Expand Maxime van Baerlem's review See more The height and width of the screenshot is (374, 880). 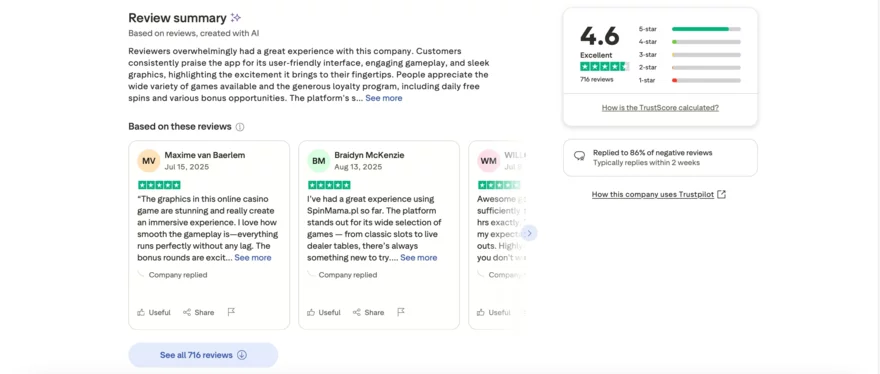253,258
